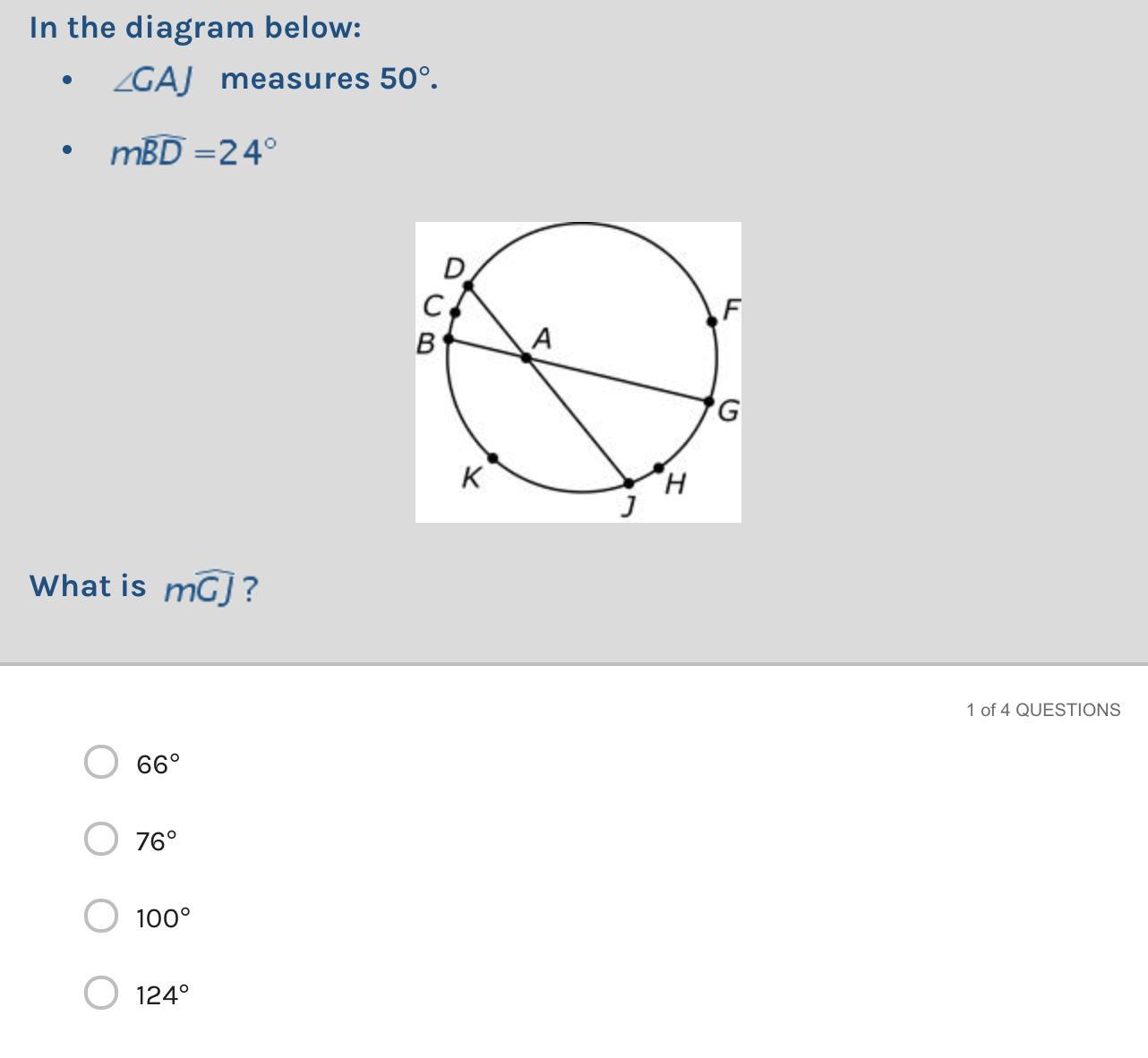The height and width of the screenshot is (1058, 1148).
Task: Click point D on the circle
Action: [468, 286]
